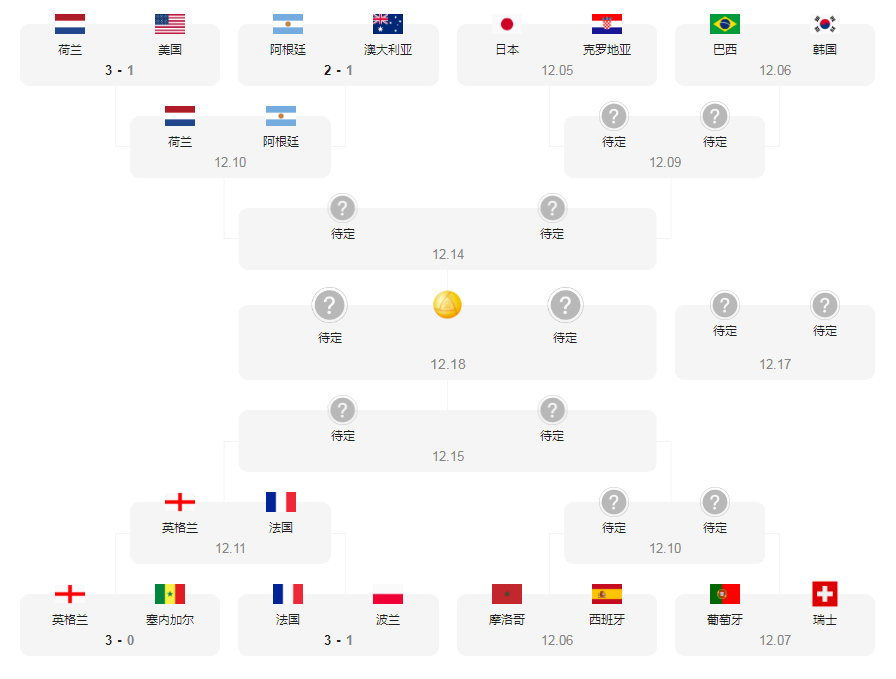Click the gold trophy icon in the final
Image resolution: width=896 pixels, height=679 pixels.
click(447, 305)
